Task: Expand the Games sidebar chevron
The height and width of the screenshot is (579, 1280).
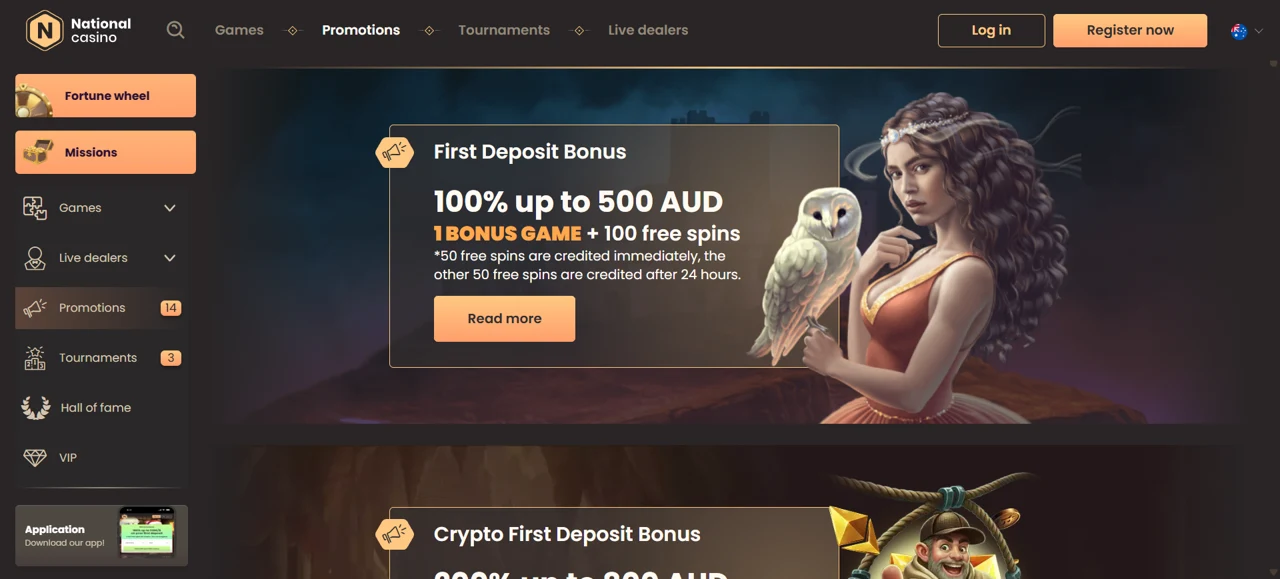Action: click(170, 208)
